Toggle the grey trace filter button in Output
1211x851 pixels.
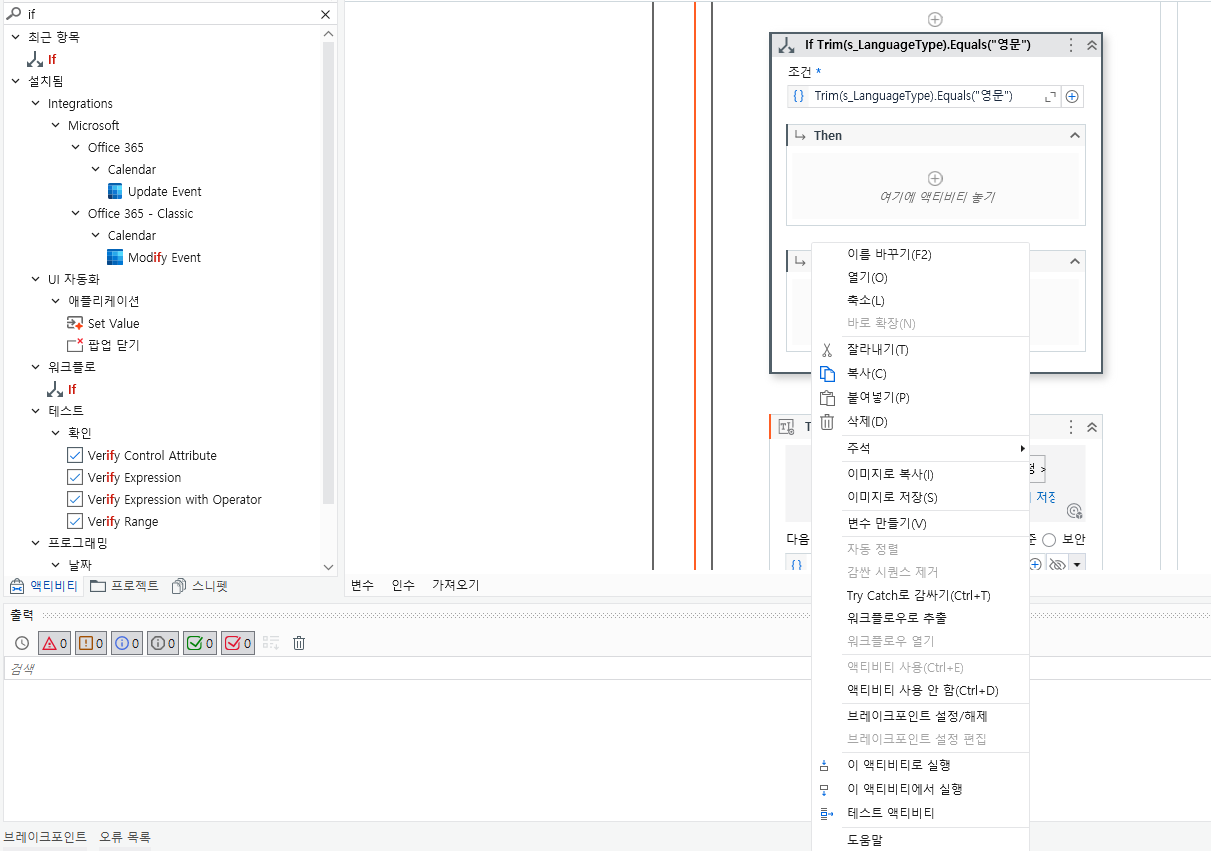pos(163,643)
